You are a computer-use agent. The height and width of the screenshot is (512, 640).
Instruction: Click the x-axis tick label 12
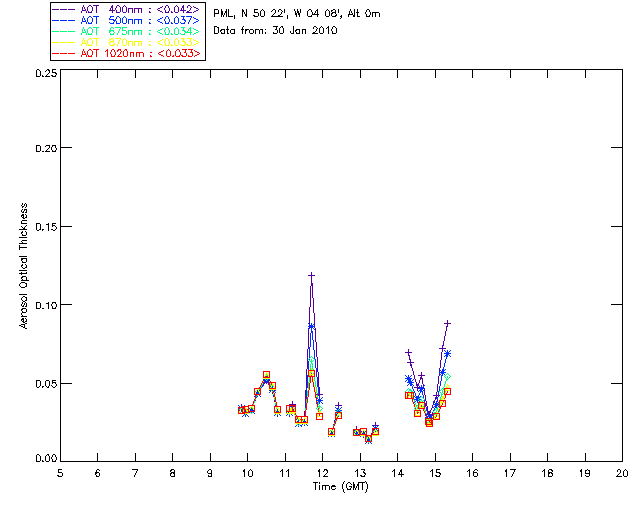pyautogui.click(x=322, y=474)
